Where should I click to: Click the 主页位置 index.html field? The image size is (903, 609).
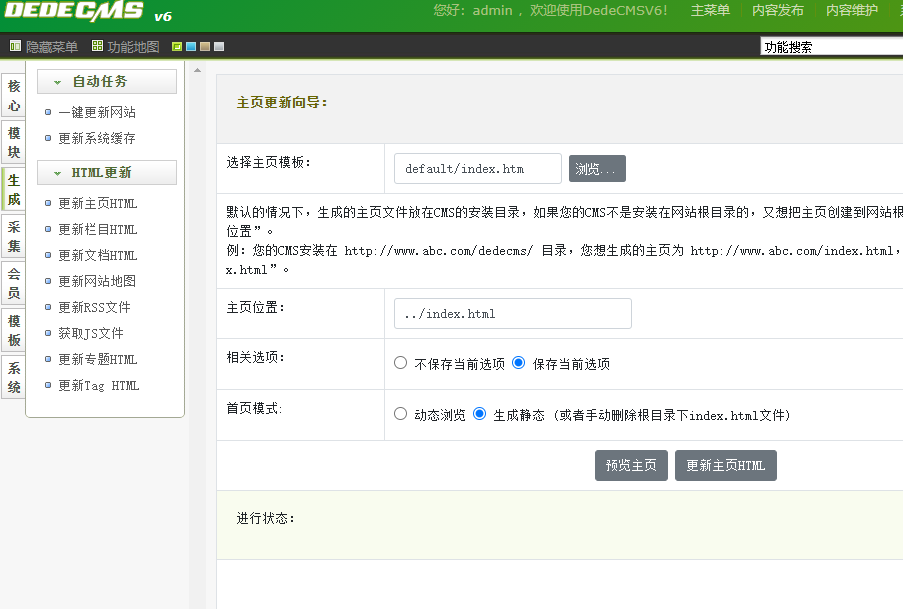[513, 313]
